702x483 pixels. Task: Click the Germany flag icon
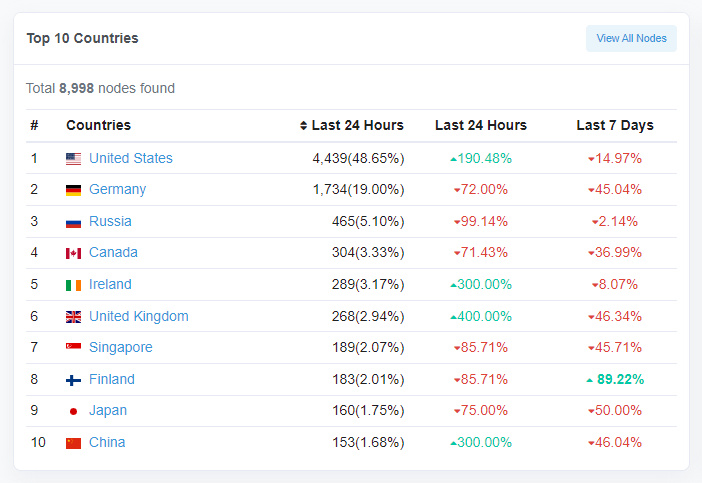73,190
